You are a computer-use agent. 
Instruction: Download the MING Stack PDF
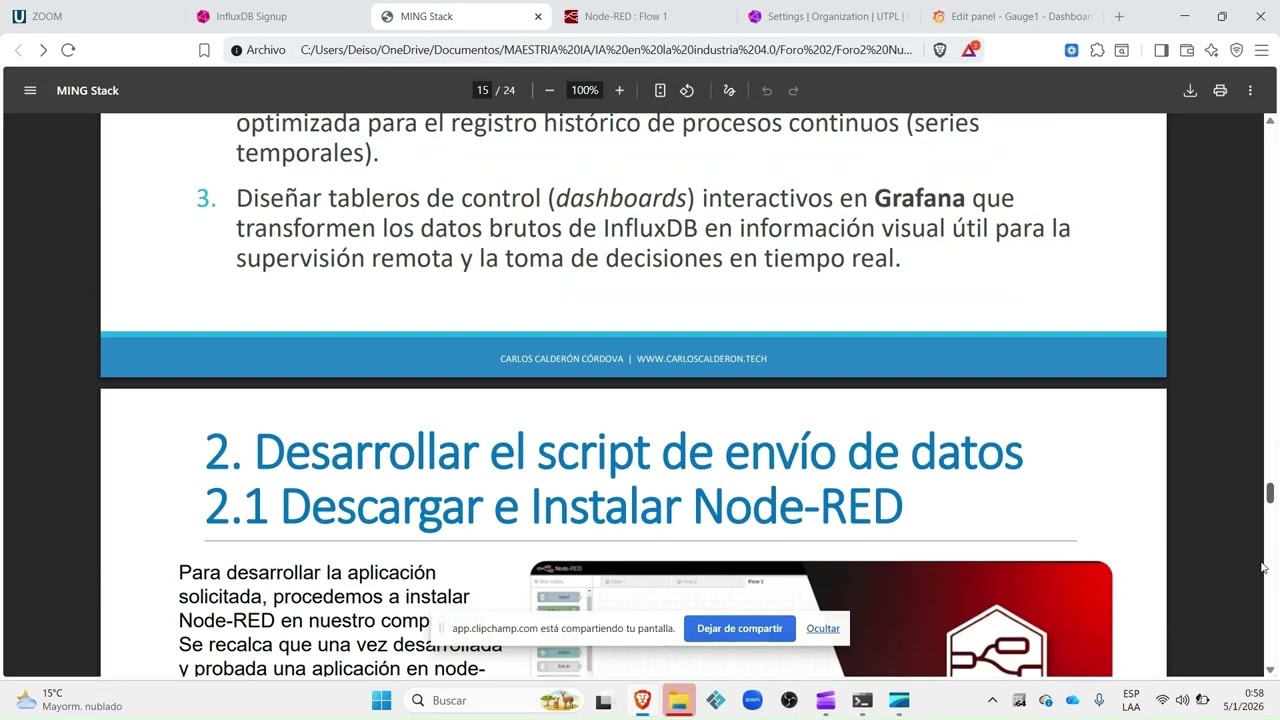[1190, 90]
